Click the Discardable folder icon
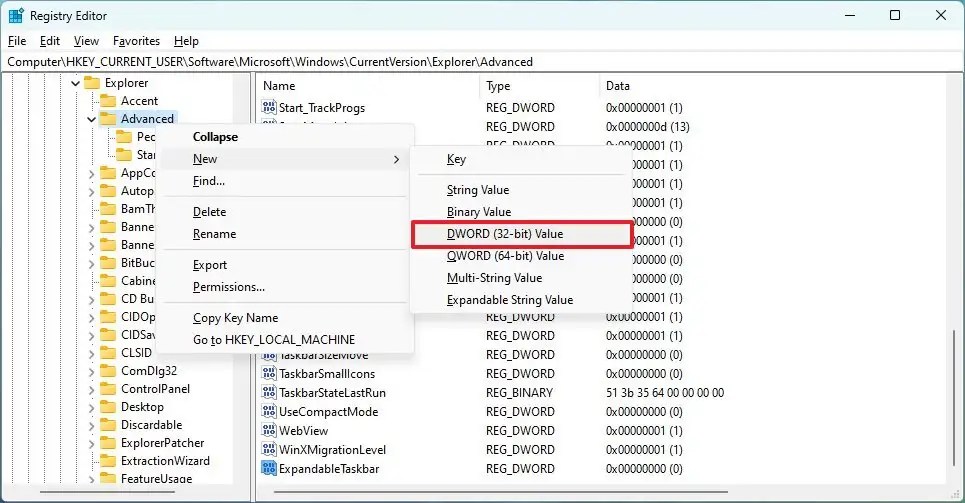 pyautogui.click(x=108, y=425)
